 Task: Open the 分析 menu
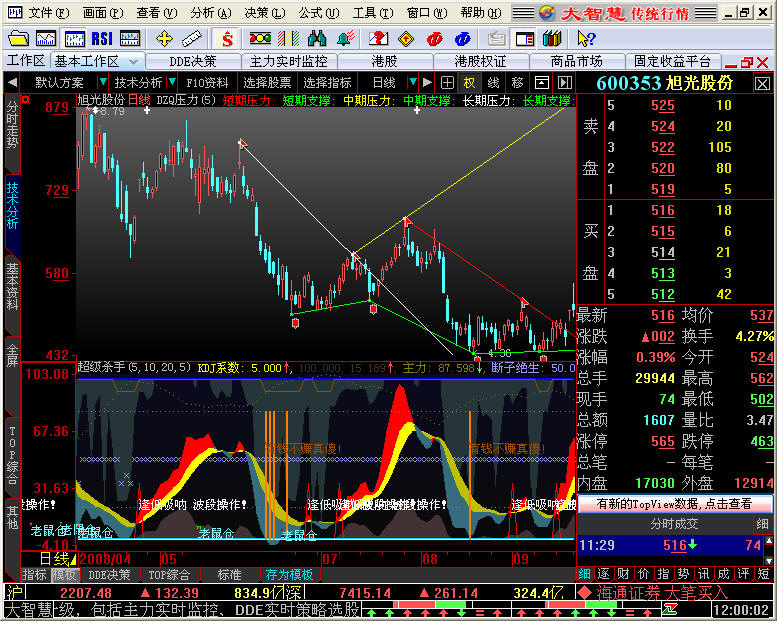click(211, 12)
